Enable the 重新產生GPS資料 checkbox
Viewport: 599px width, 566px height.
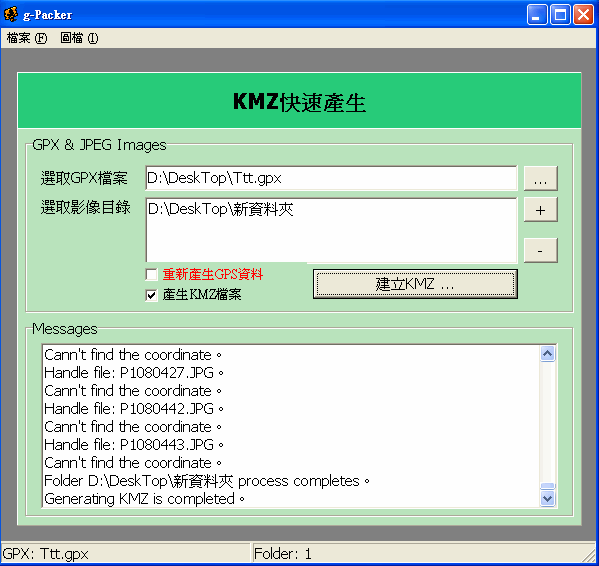[x=151, y=274]
